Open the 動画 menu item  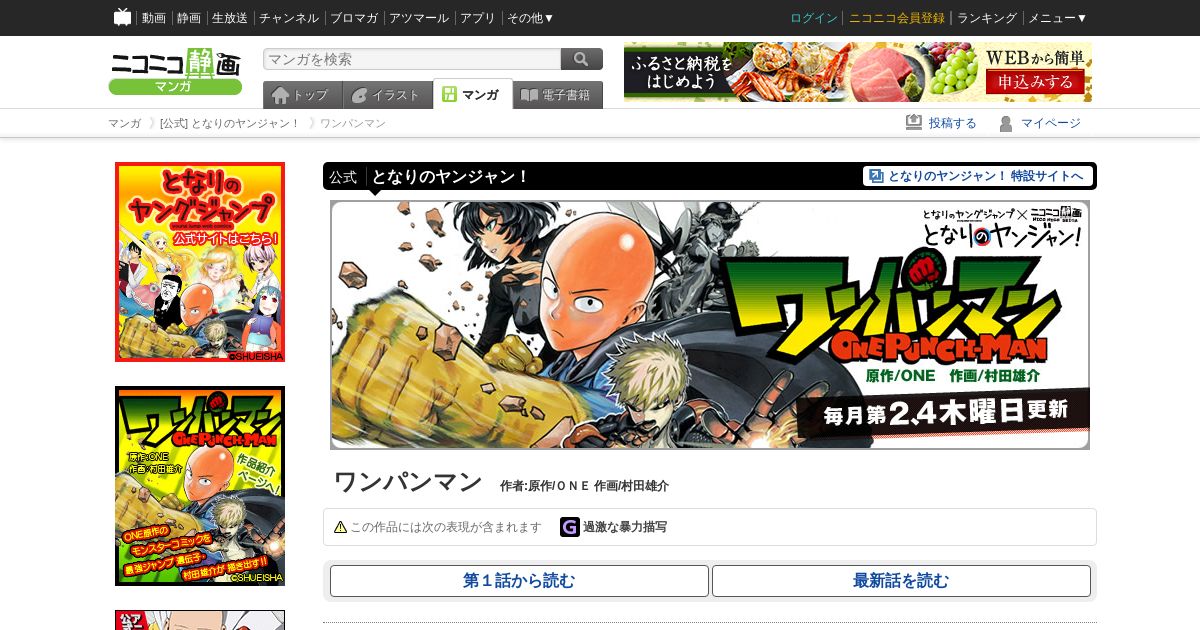[153, 18]
